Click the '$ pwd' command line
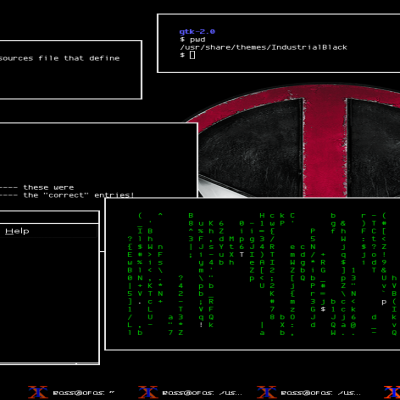 192,39
